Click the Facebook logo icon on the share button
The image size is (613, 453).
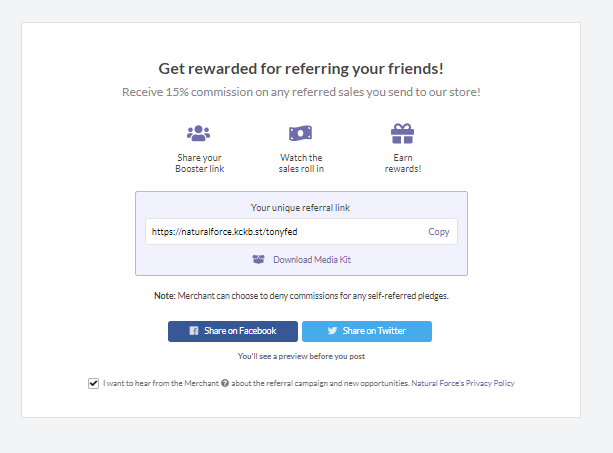tap(194, 331)
